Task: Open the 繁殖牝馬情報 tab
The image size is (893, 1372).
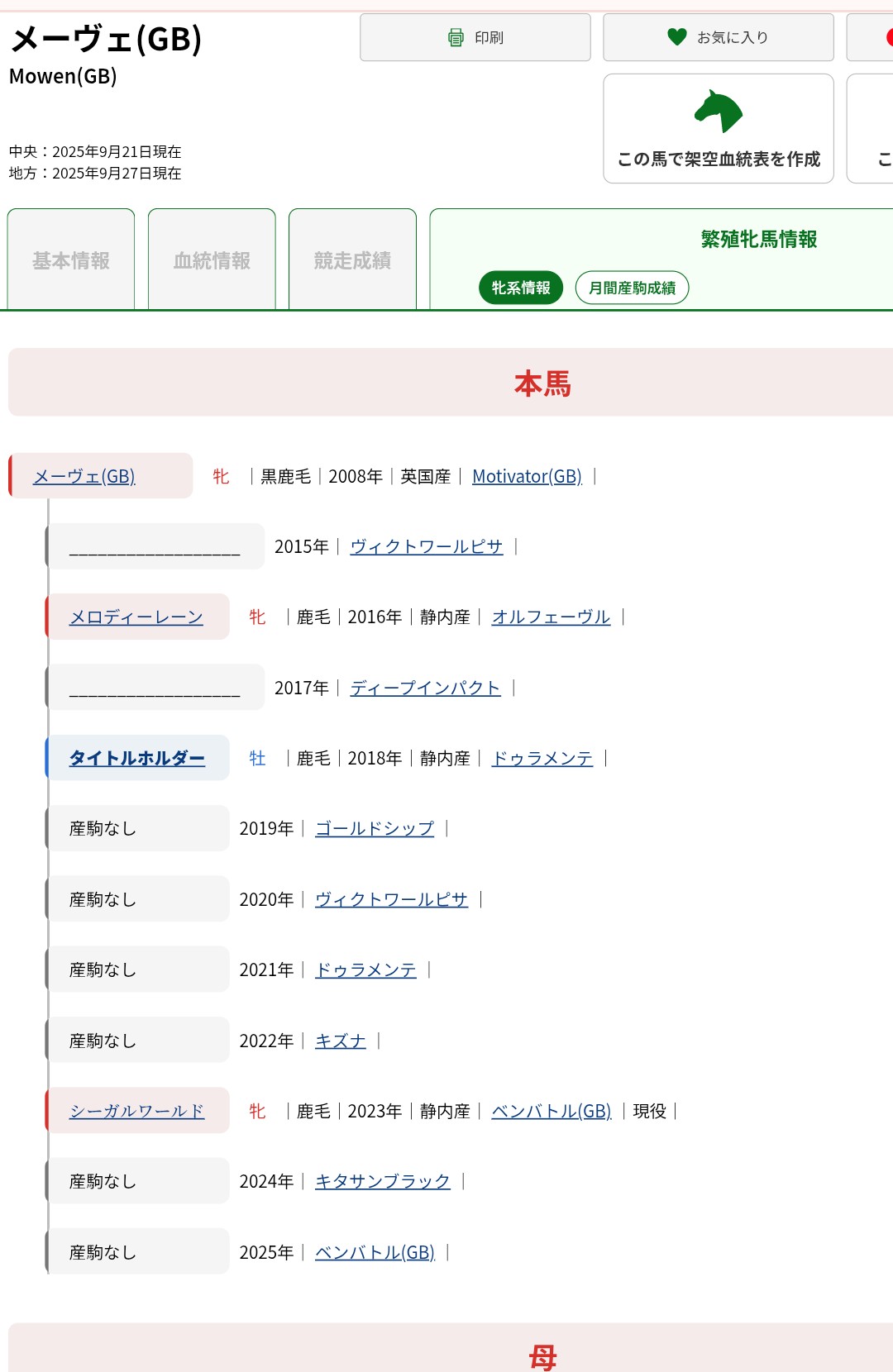Action: pyautogui.click(x=759, y=240)
